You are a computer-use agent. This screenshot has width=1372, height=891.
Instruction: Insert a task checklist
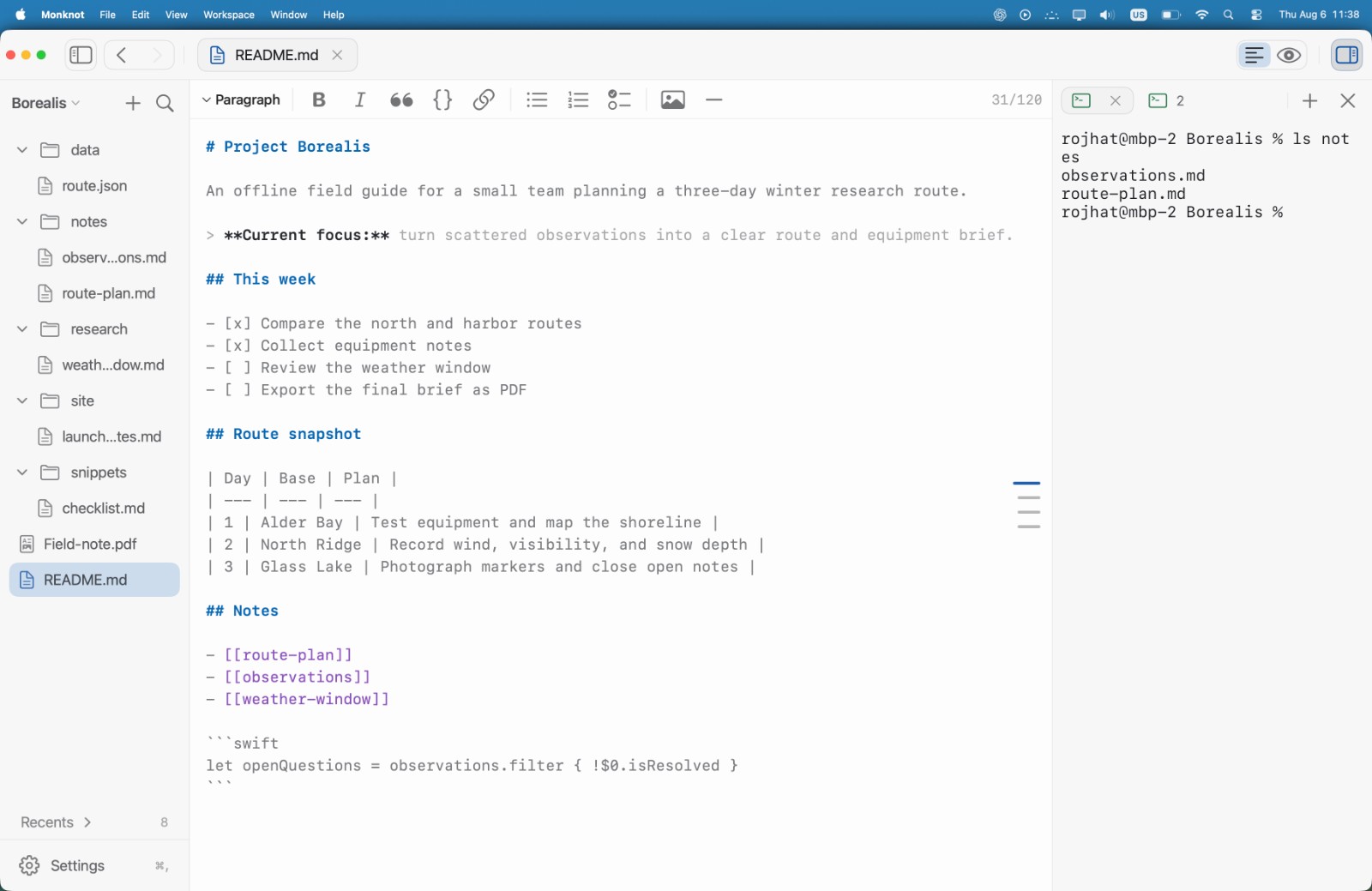pos(619,99)
